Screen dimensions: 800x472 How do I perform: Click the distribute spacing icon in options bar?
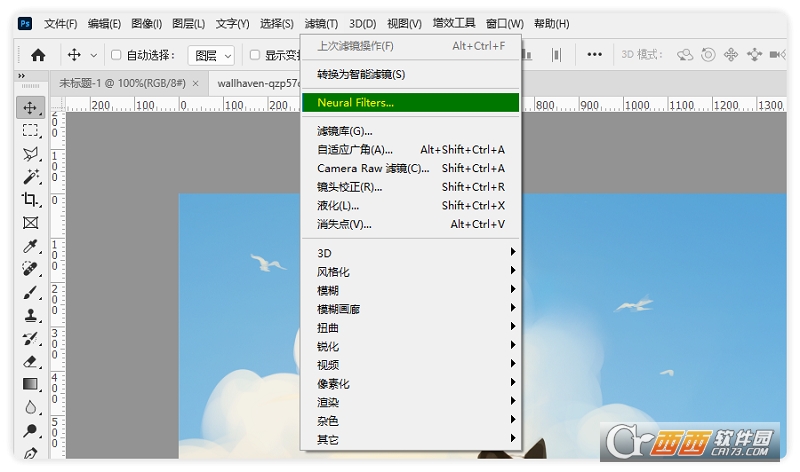point(557,55)
